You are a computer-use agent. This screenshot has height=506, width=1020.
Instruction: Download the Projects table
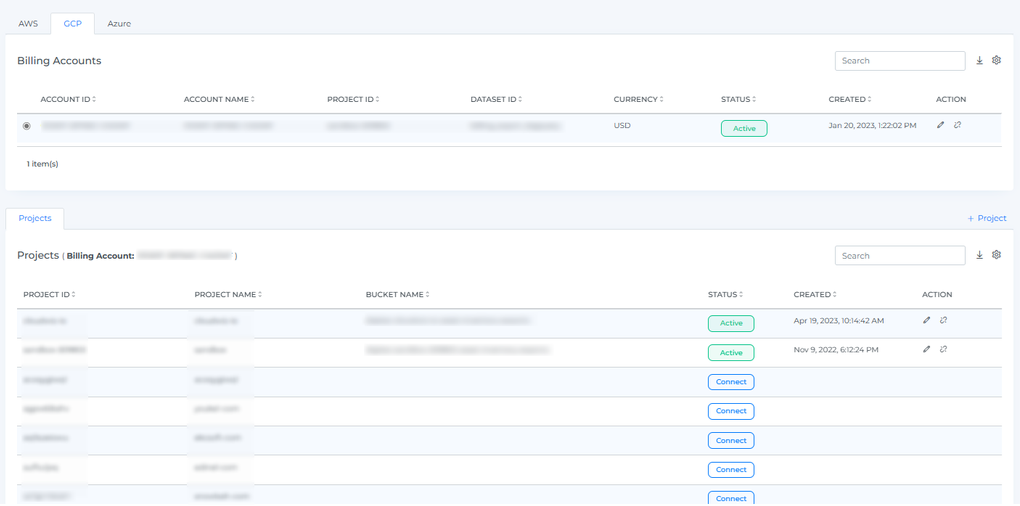tap(979, 256)
